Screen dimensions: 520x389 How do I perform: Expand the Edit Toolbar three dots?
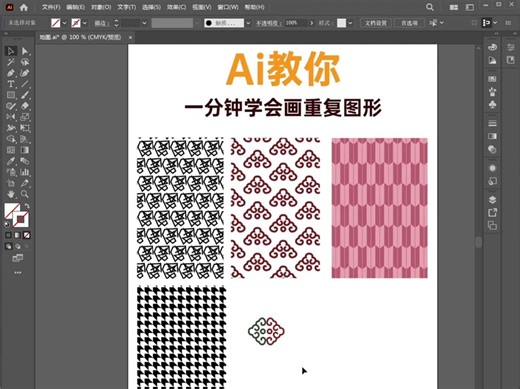pos(18,273)
